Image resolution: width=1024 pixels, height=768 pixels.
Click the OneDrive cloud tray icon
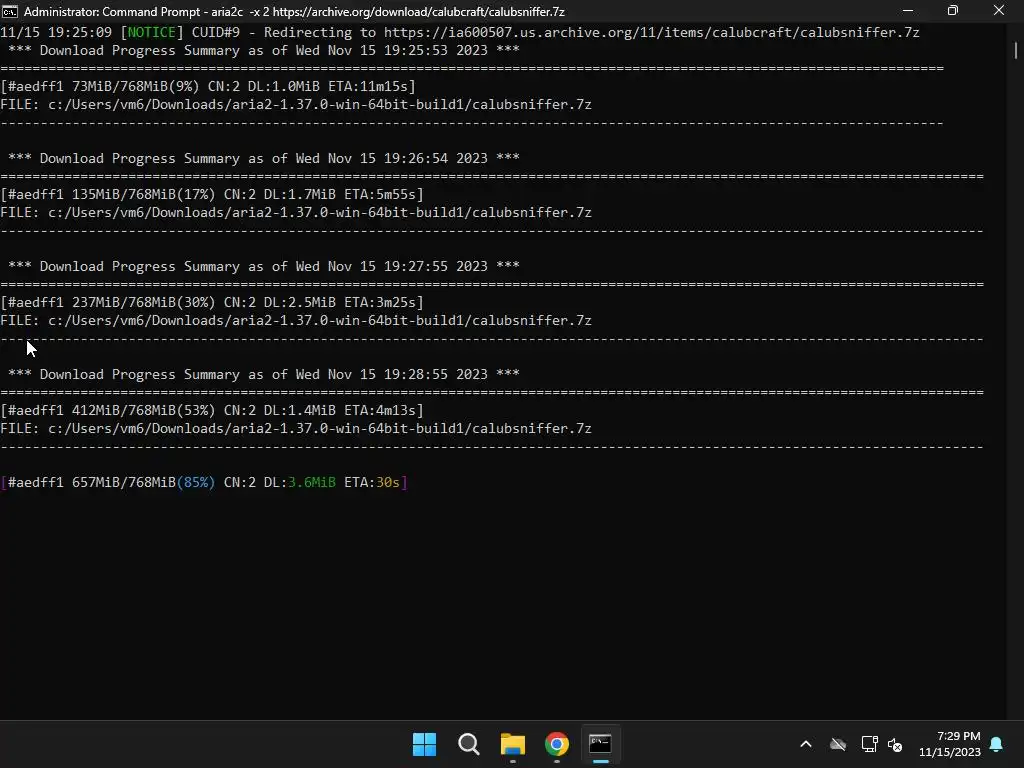[838, 744]
